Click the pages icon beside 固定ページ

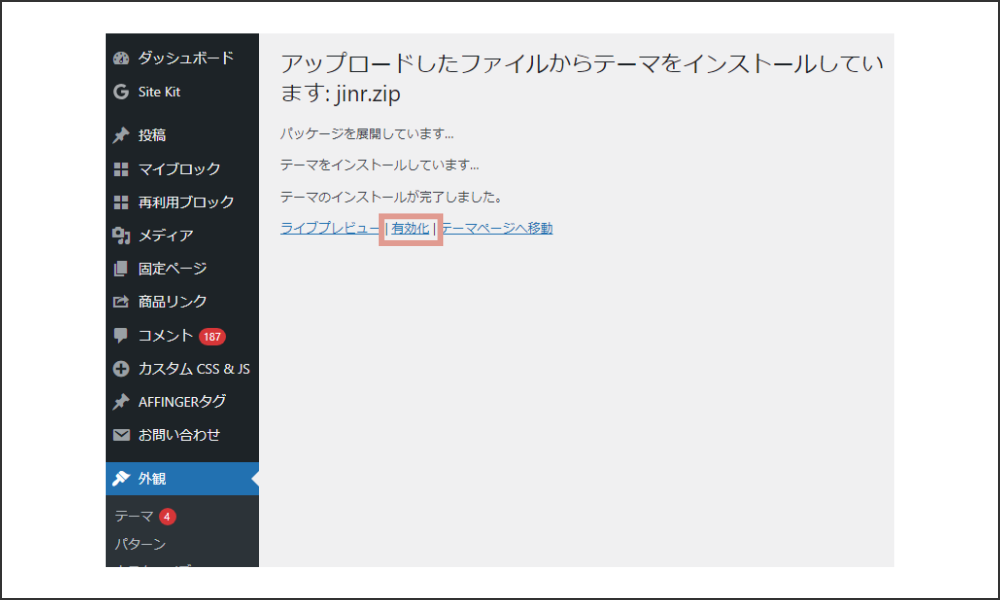[121, 268]
